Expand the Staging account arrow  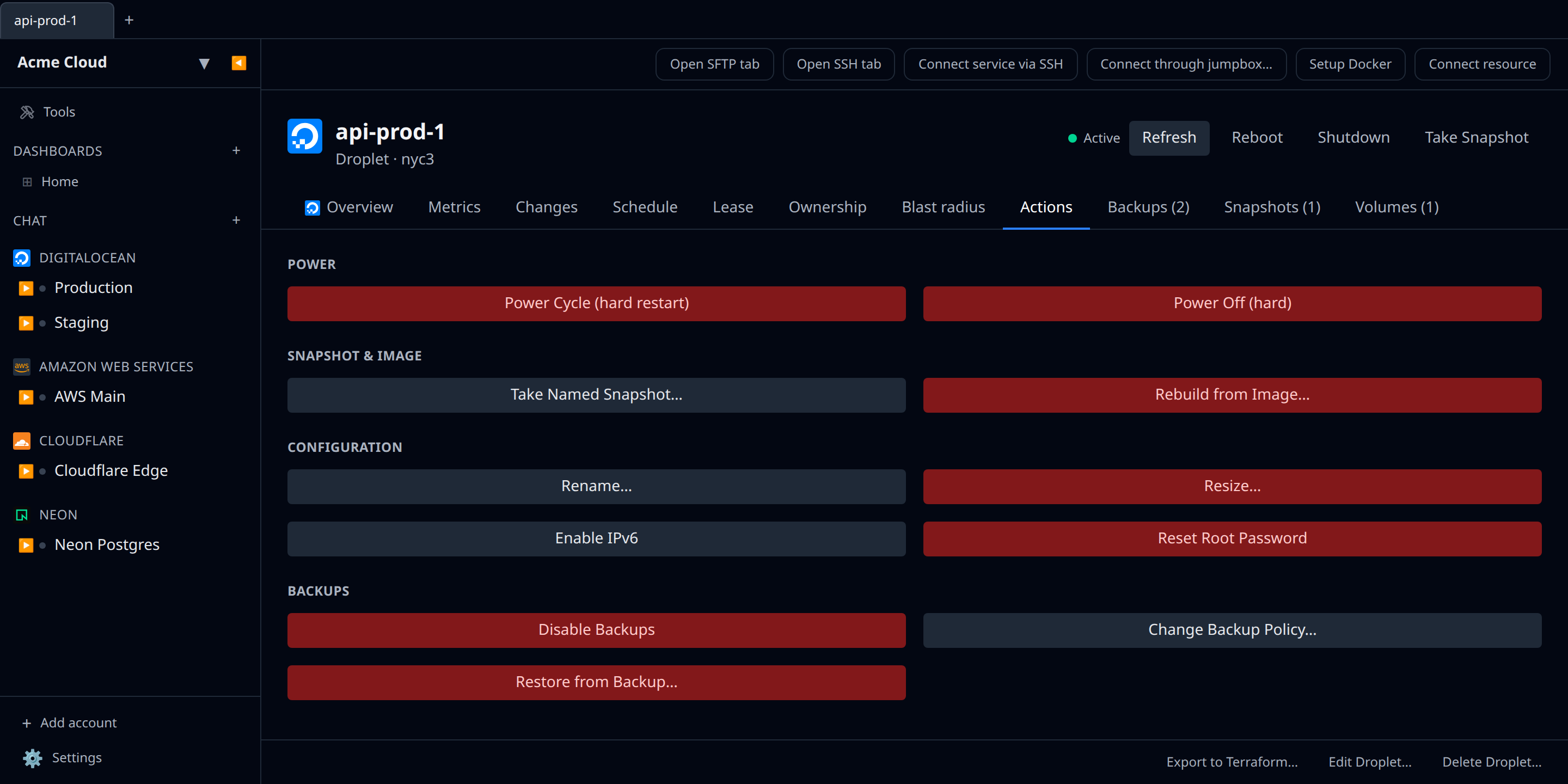26,323
